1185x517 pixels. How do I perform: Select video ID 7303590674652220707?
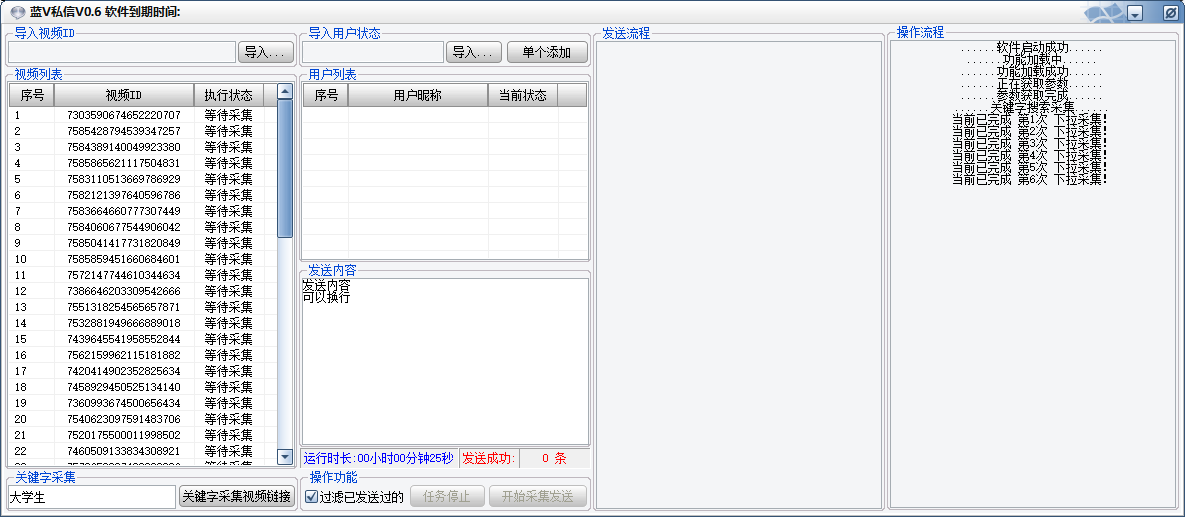point(124,116)
